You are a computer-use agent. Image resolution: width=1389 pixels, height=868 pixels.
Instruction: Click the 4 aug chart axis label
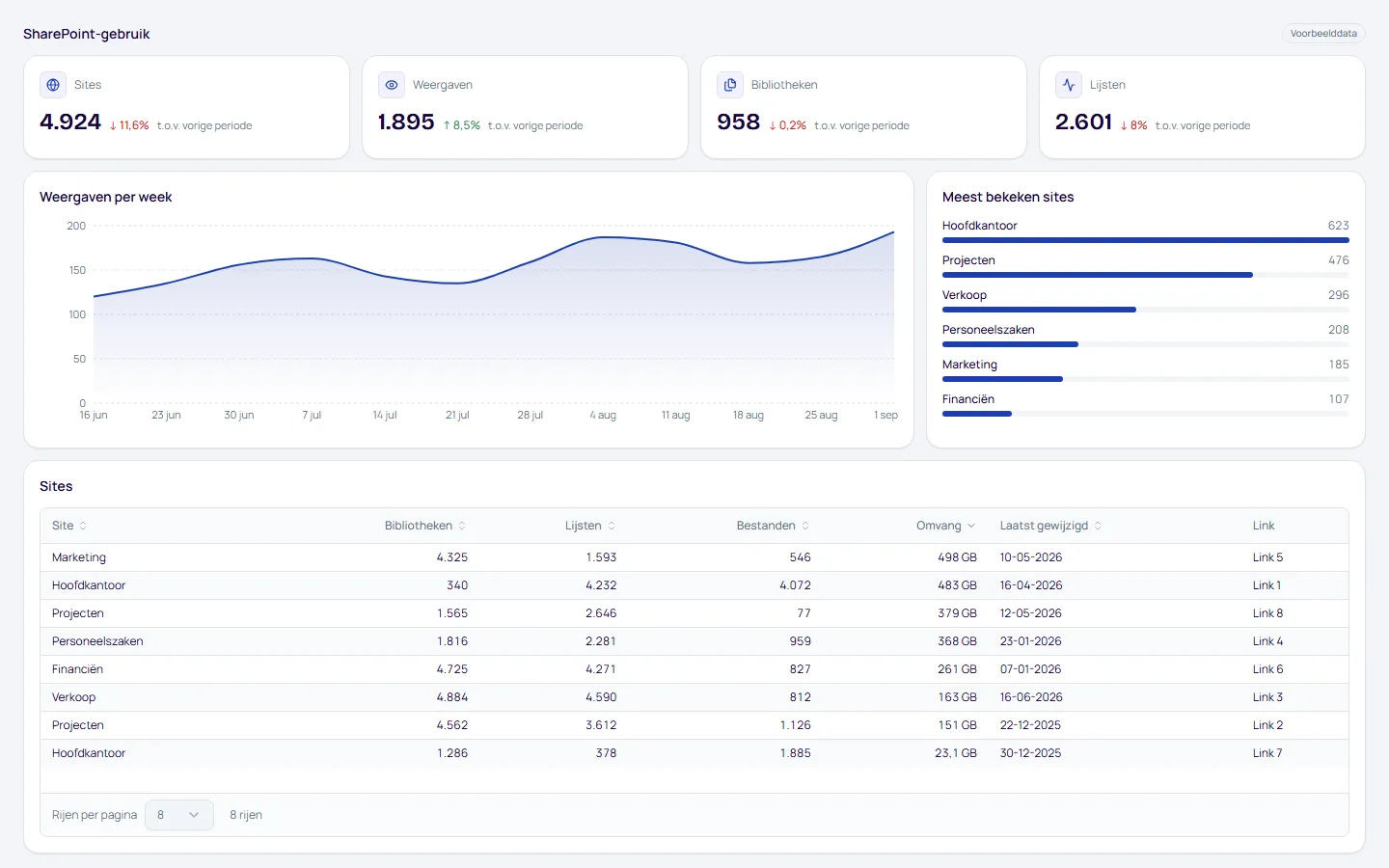coord(603,416)
